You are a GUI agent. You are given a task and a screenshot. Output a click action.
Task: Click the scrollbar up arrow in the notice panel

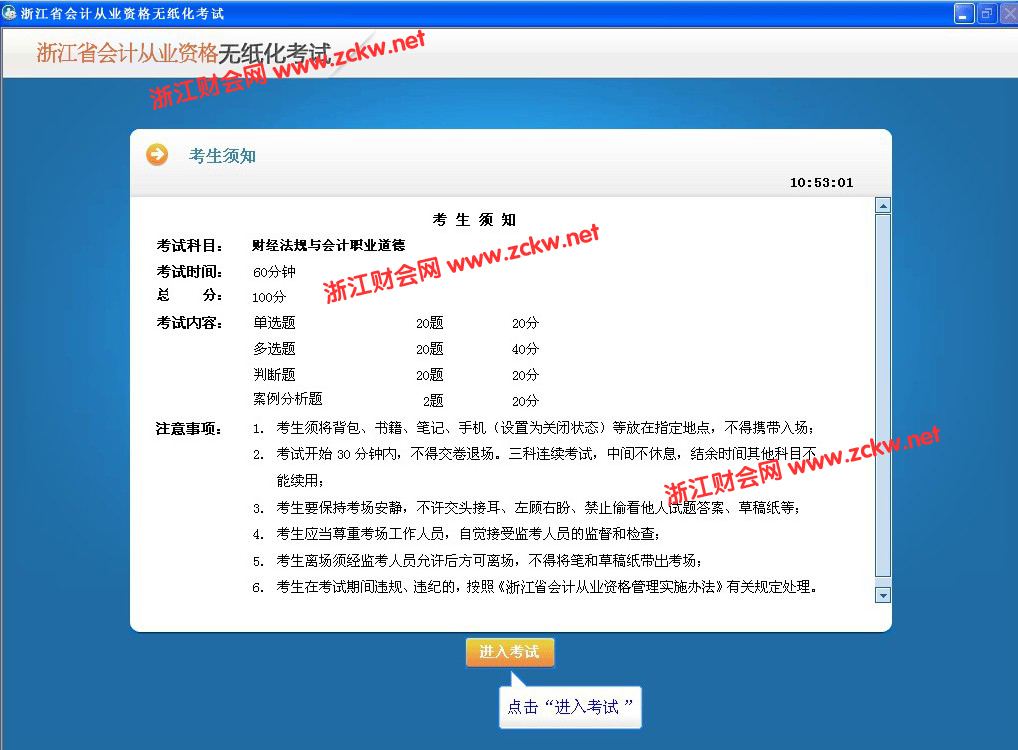pos(882,206)
